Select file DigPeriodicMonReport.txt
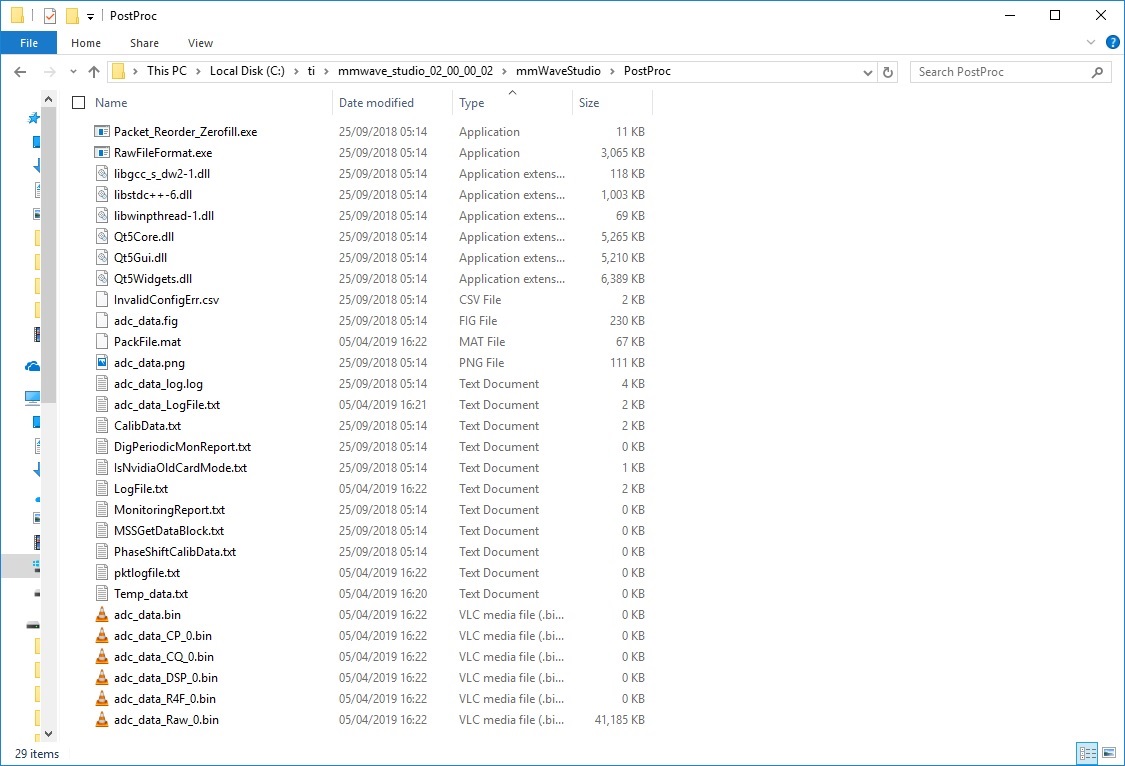The height and width of the screenshot is (766, 1125). tap(182, 447)
